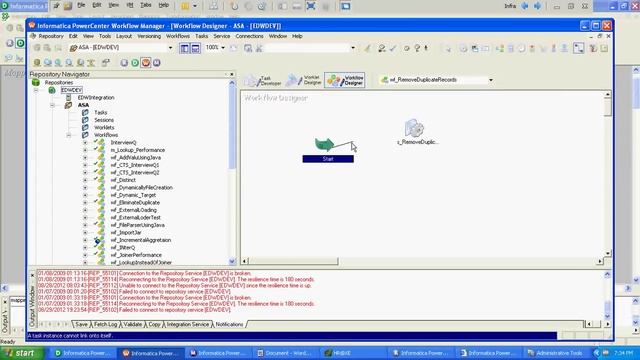Open the Workflows menu
Viewport: 640px width, 360px height.
[178, 36]
